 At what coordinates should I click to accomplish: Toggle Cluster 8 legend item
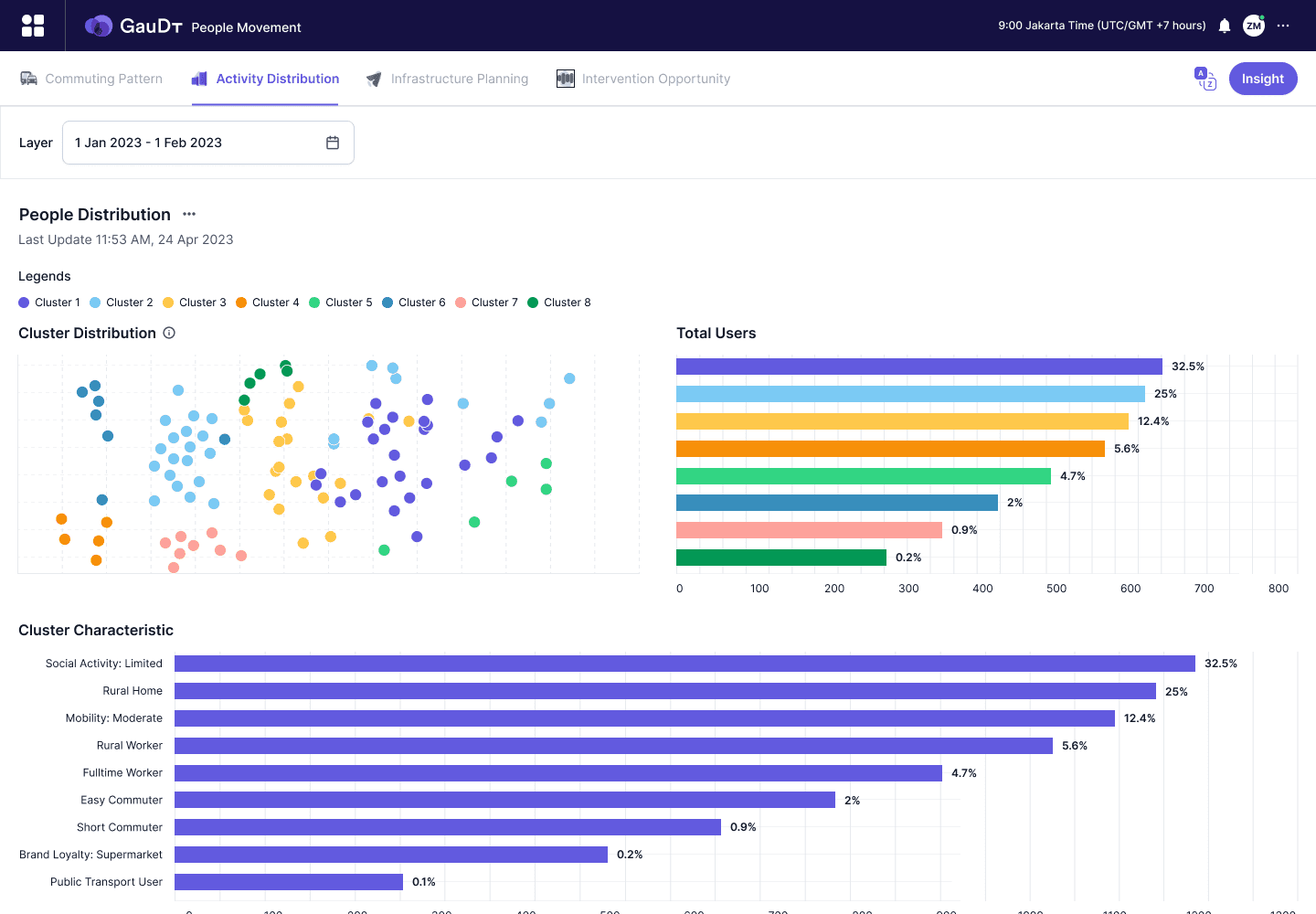559,303
